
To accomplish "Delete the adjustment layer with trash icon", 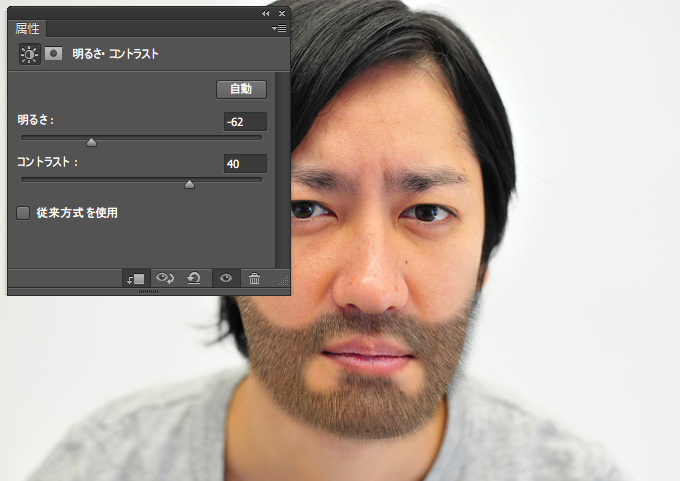I will (x=255, y=278).
